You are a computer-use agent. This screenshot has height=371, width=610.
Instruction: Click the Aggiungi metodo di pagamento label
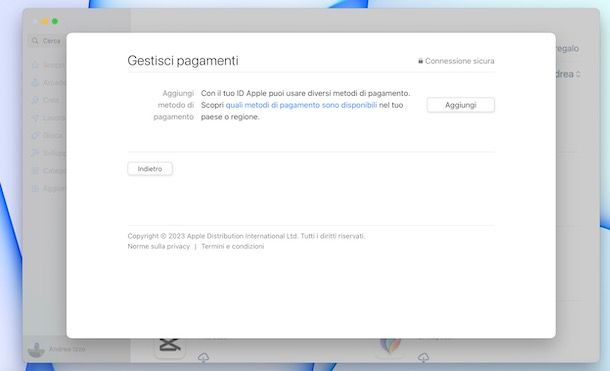174,105
